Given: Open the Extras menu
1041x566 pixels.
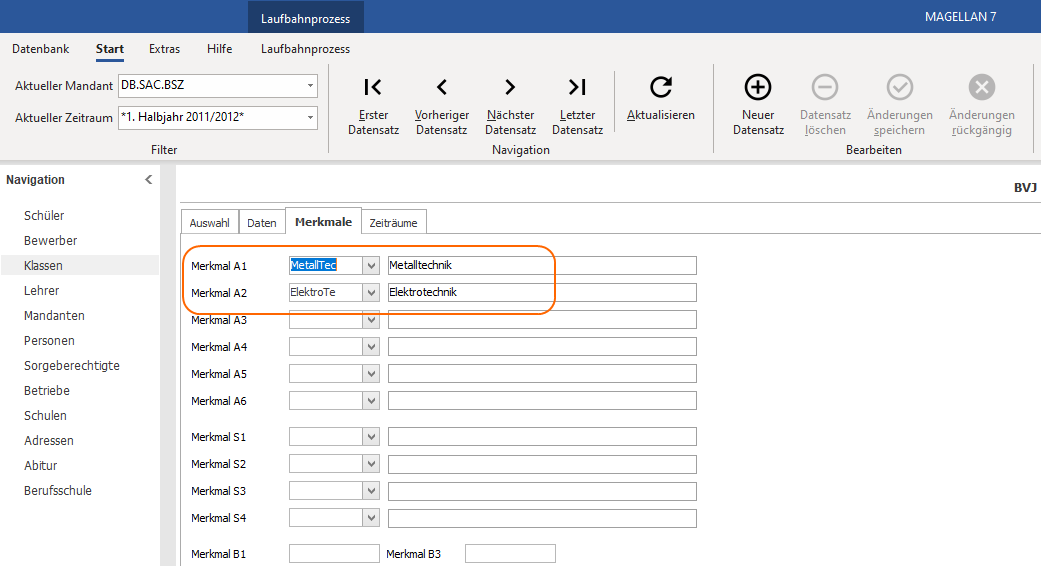Looking at the screenshot, I should [164, 49].
